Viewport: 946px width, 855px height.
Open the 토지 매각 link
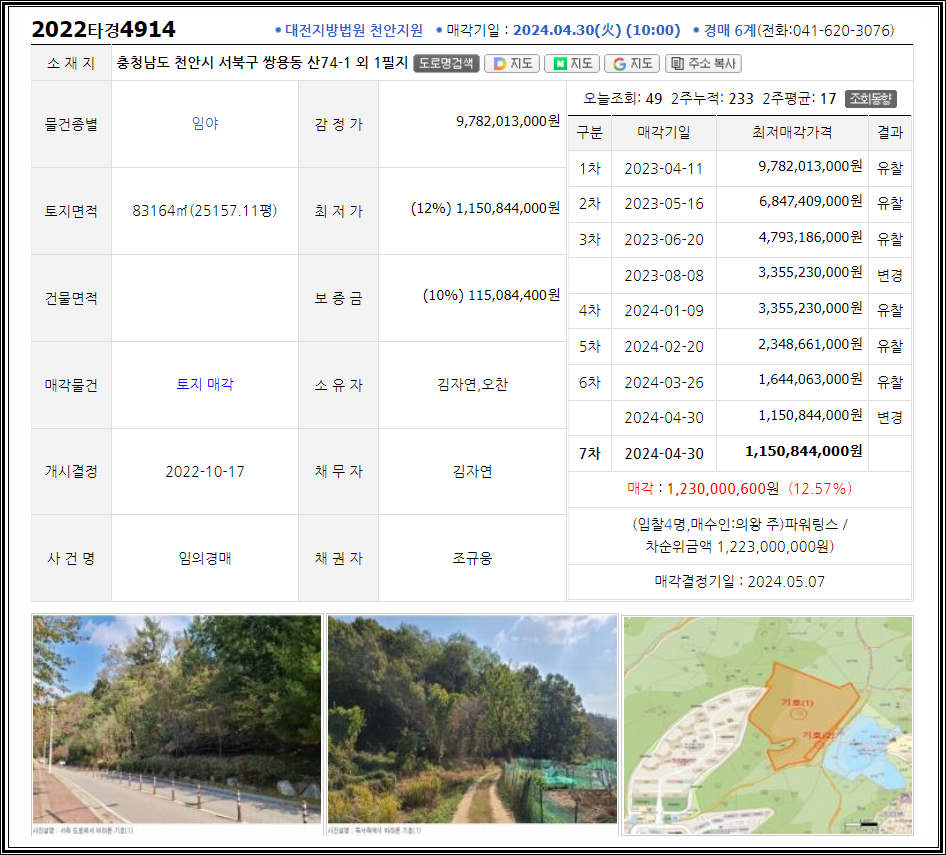[x=205, y=384]
